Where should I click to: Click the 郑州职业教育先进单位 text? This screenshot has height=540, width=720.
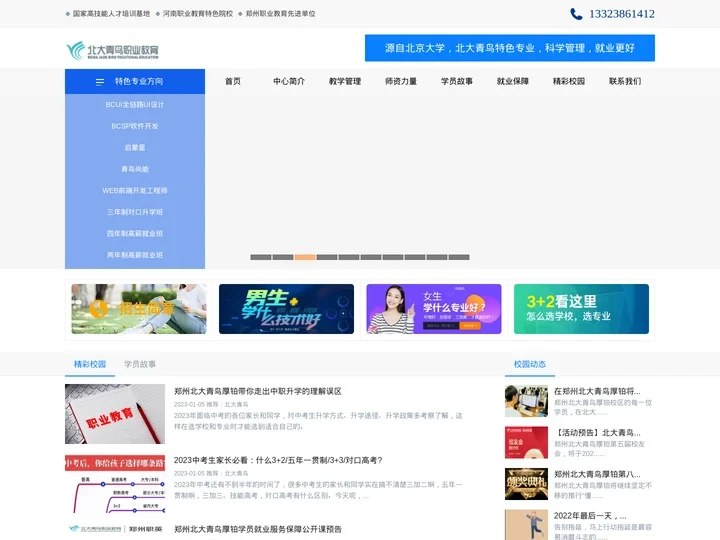click(x=281, y=14)
